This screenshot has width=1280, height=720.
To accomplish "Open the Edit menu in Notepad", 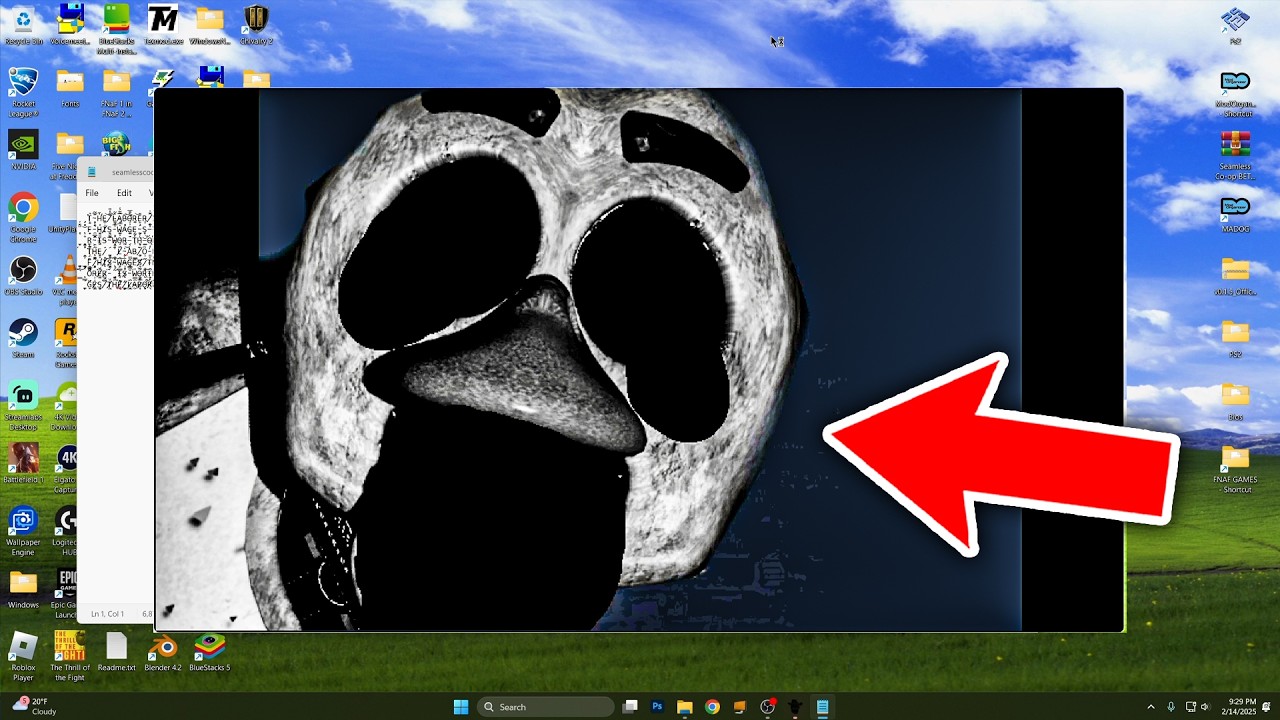I will tap(124, 193).
